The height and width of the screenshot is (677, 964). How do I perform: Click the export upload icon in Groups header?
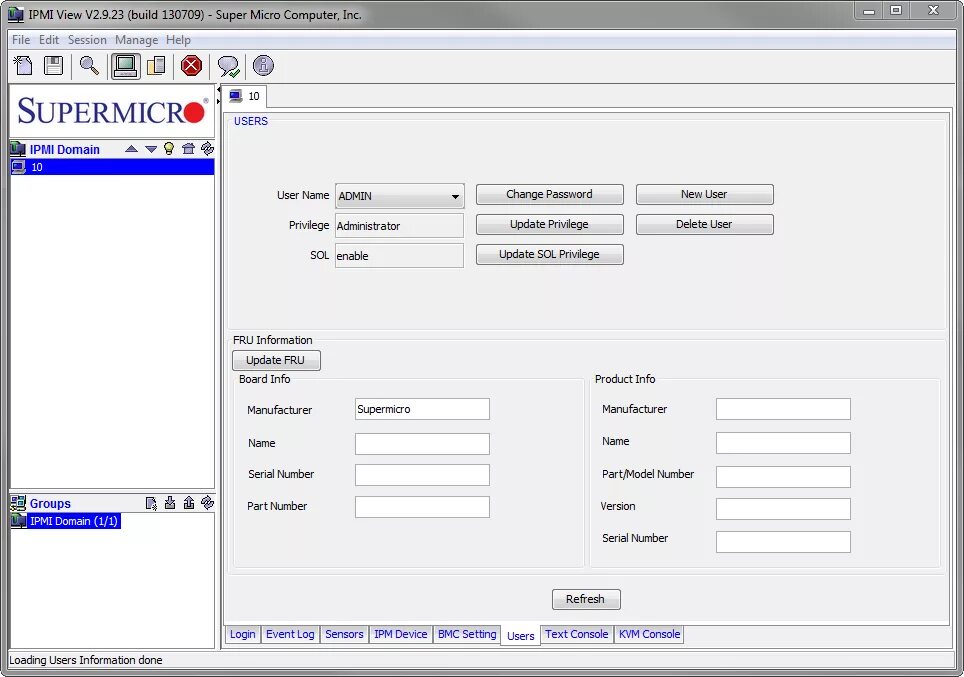189,503
